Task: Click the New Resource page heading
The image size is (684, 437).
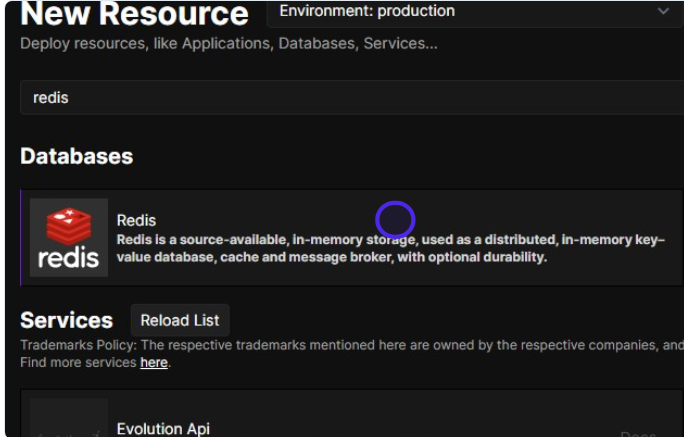Action: (134, 14)
